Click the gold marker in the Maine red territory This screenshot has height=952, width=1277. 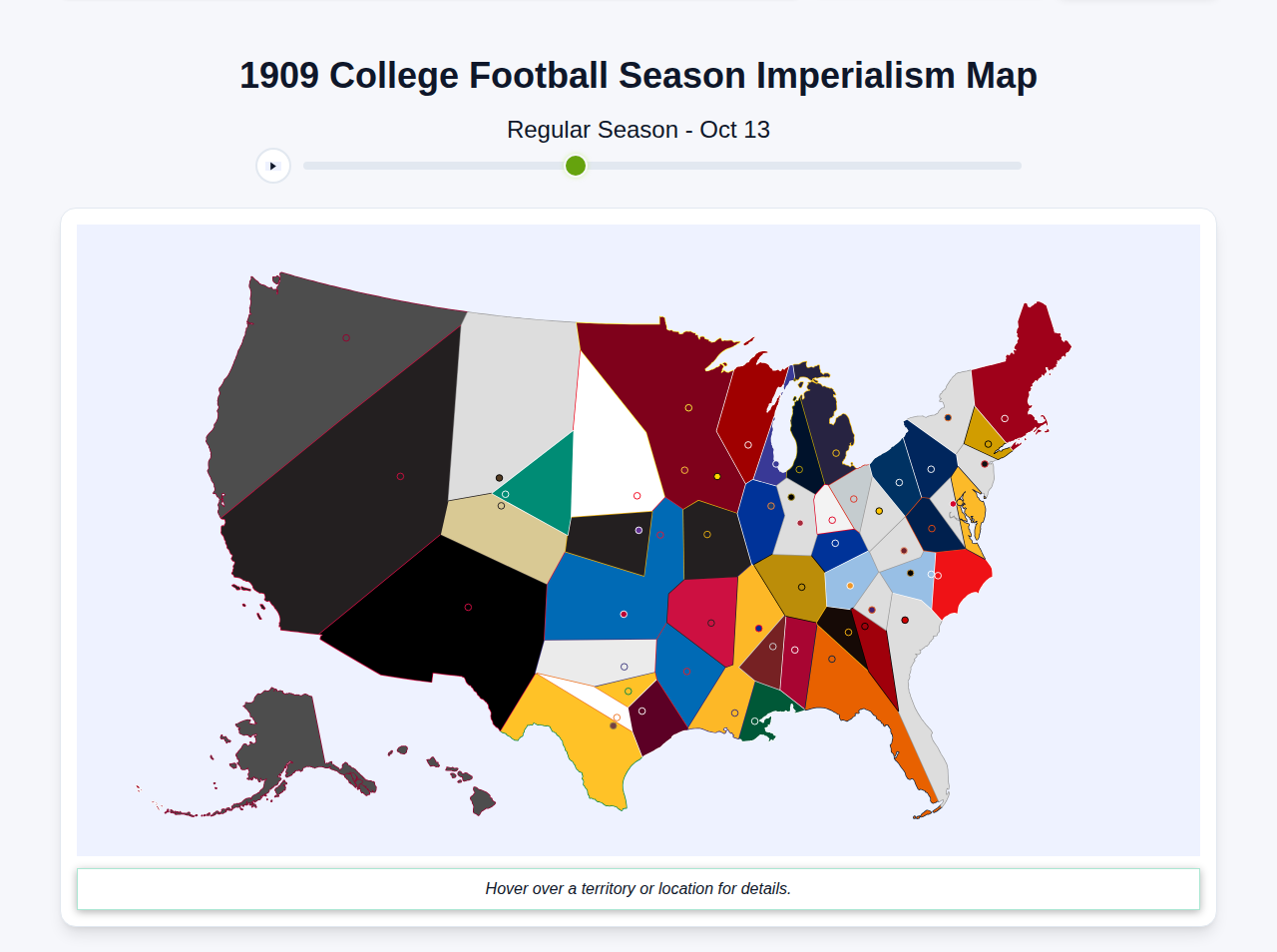tap(1005, 416)
